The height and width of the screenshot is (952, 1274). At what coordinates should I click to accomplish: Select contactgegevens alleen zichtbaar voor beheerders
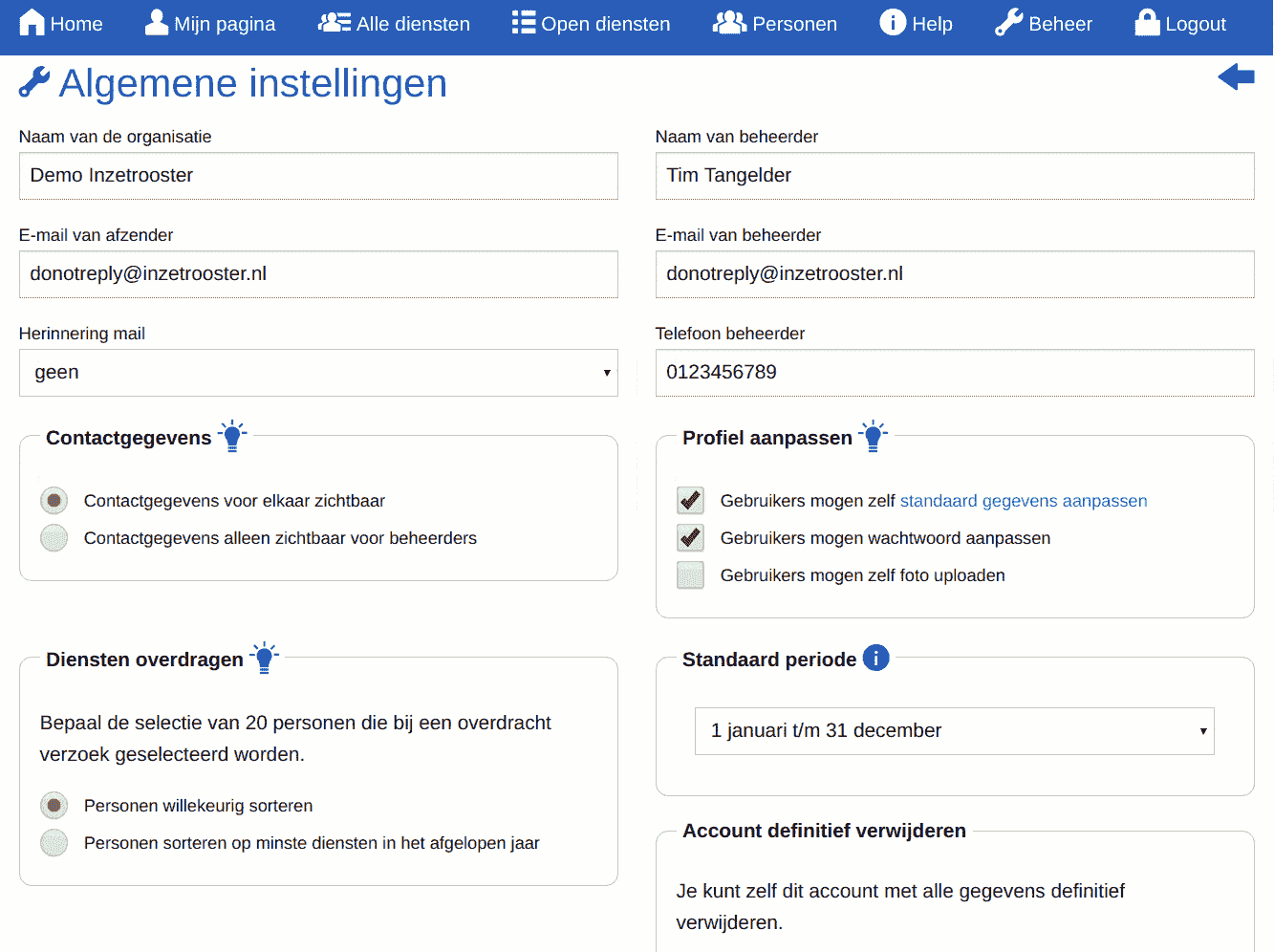pyautogui.click(x=54, y=537)
